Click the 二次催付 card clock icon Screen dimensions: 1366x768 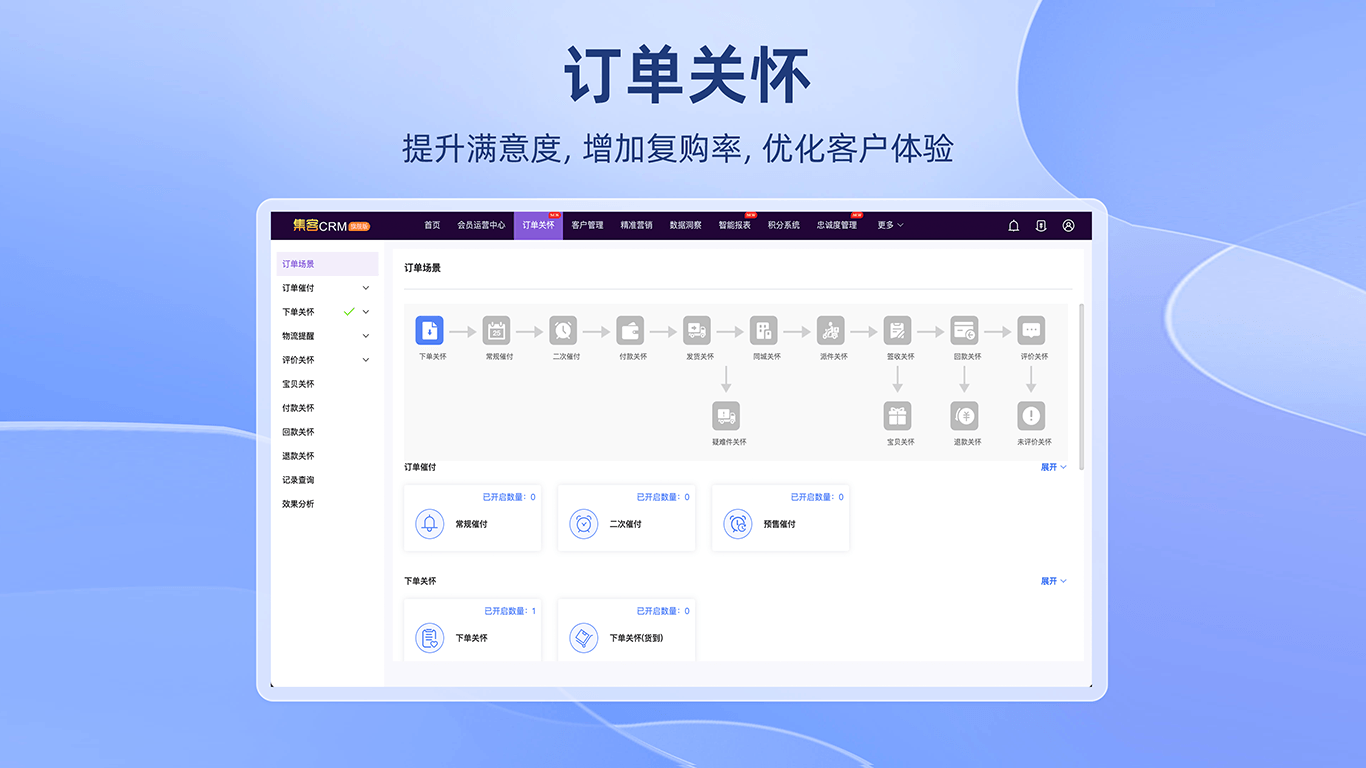tap(584, 524)
